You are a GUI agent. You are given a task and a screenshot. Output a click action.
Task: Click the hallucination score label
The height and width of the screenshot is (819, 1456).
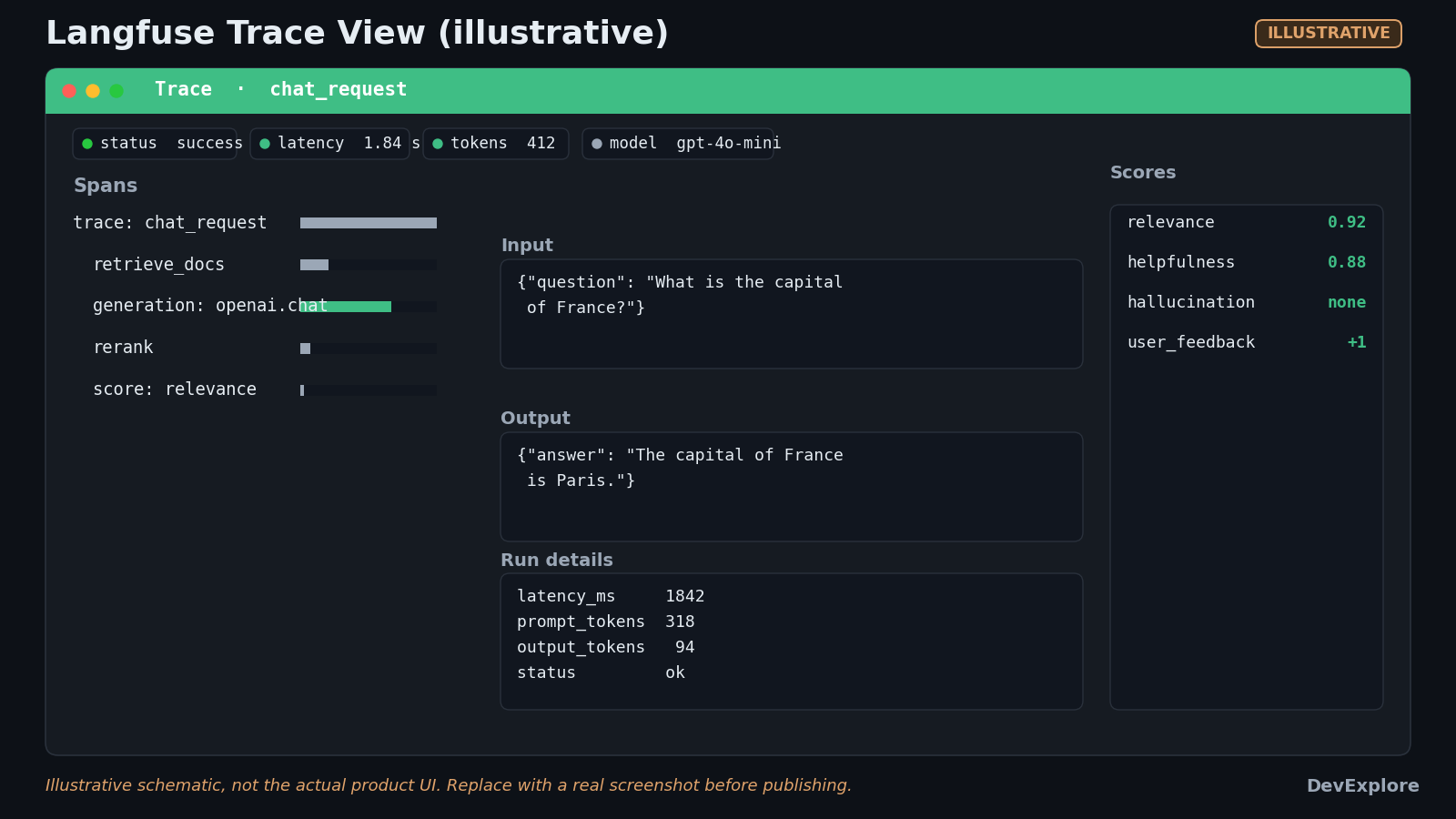click(x=1191, y=302)
